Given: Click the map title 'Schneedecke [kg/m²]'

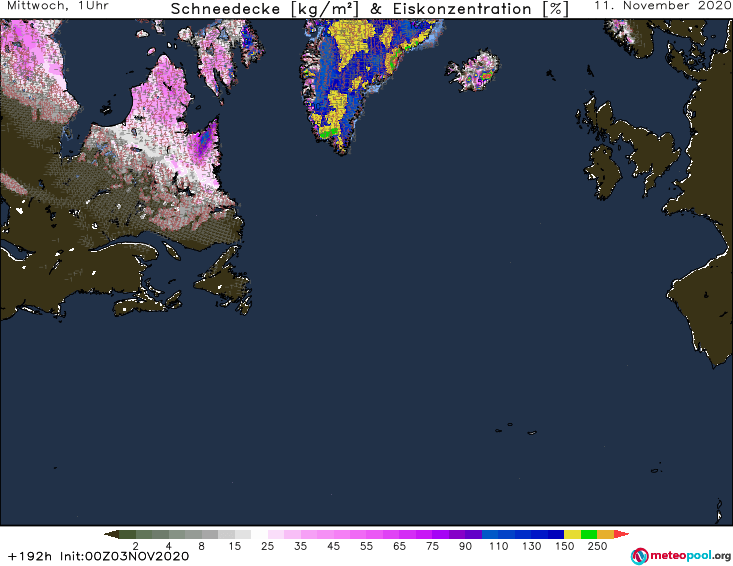Looking at the screenshot, I should tap(265, 9).
